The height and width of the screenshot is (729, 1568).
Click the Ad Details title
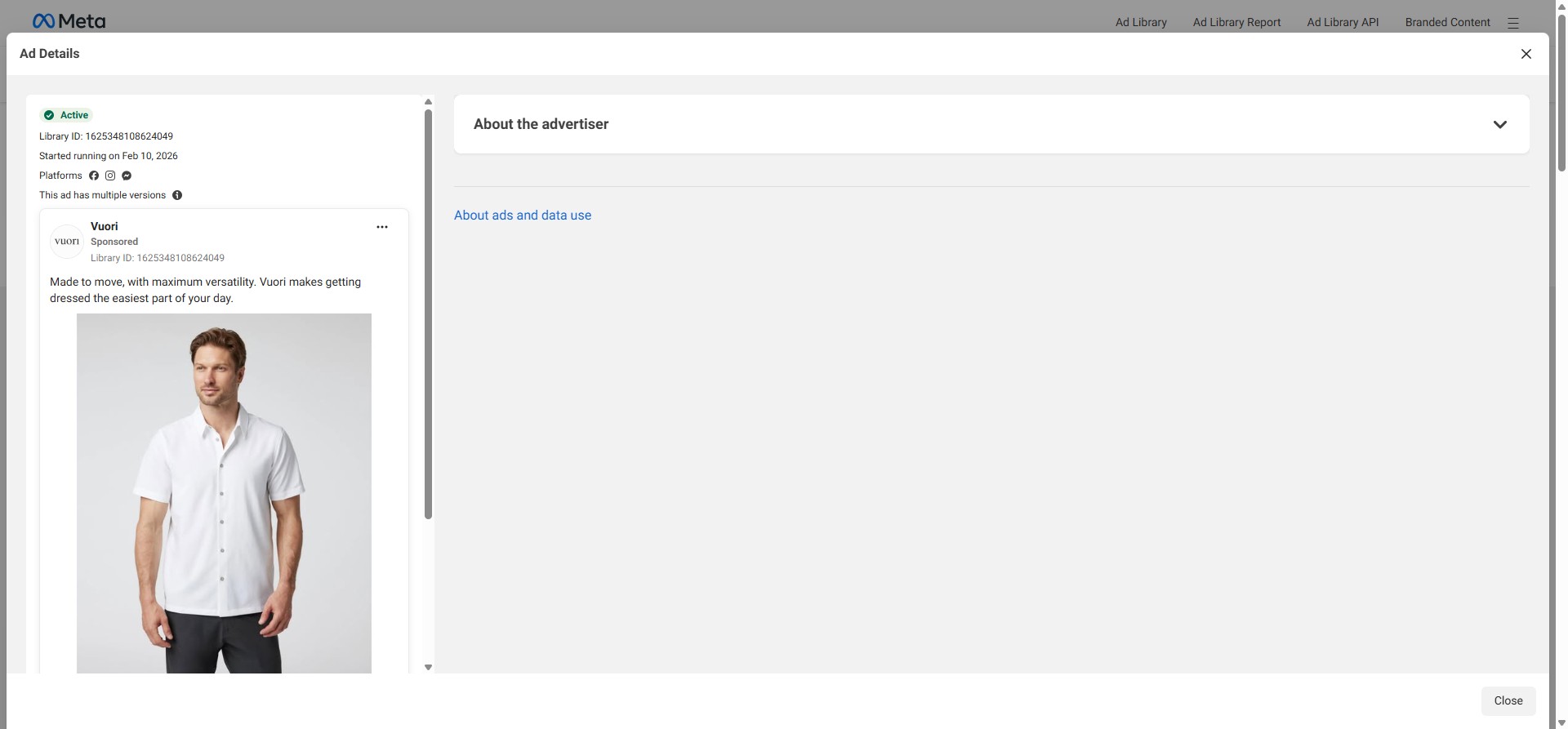point(50,54)
